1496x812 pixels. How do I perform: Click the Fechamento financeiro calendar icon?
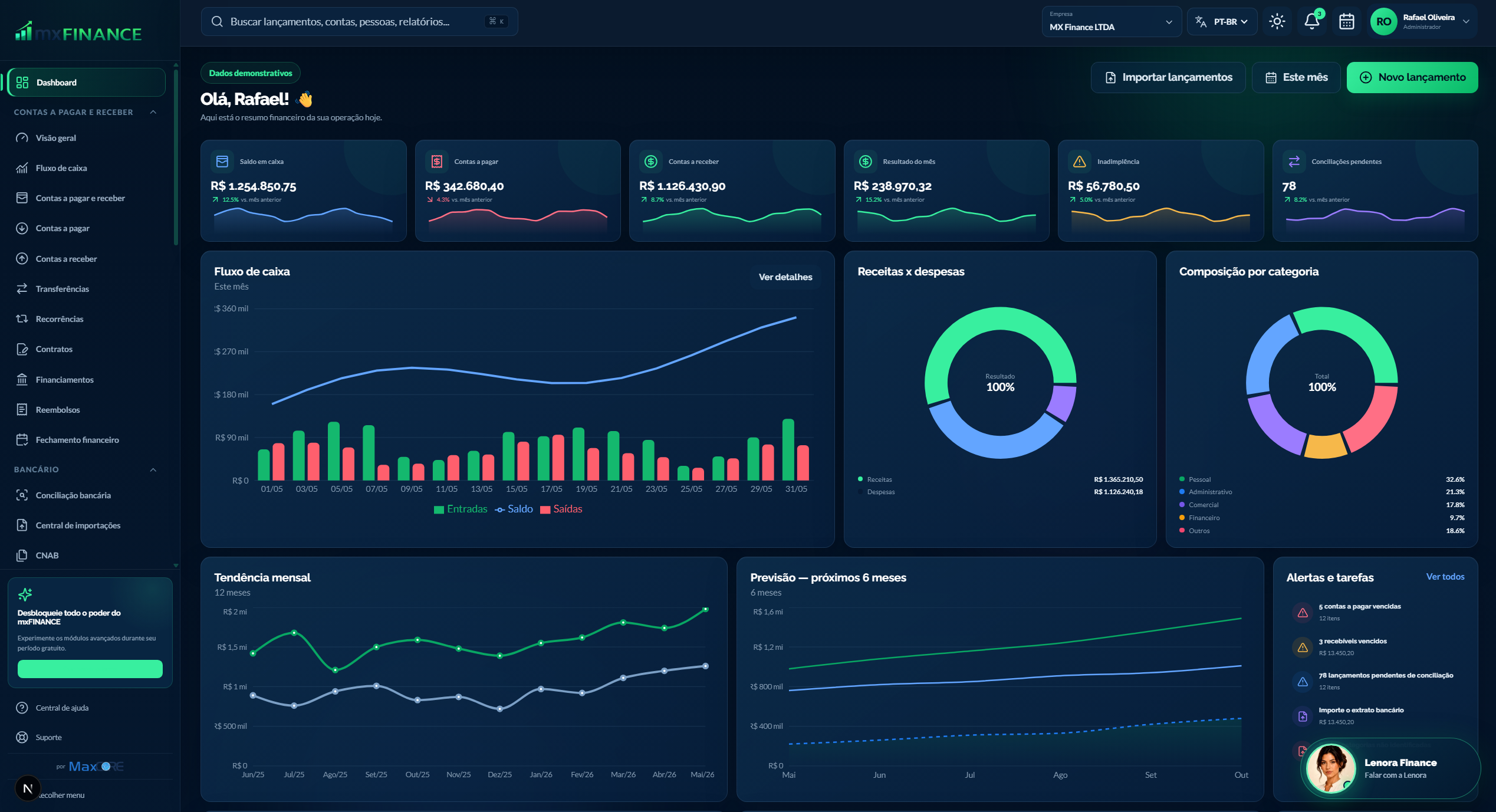22,440
